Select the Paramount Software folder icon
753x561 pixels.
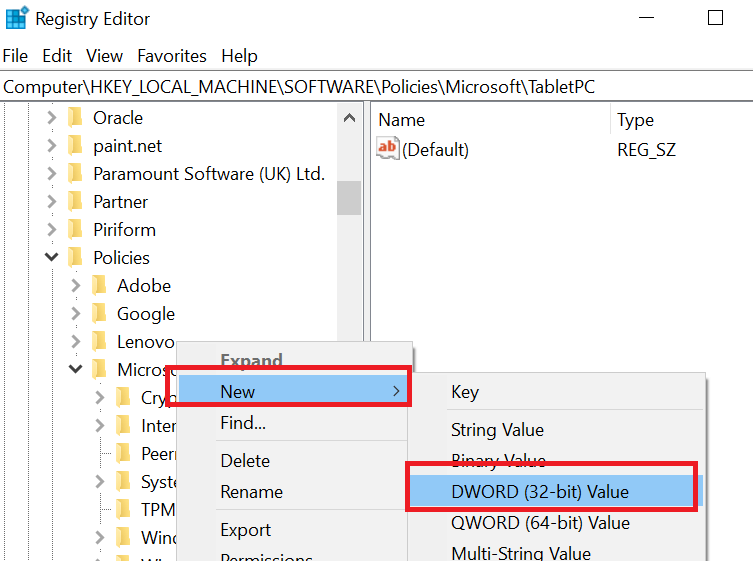click(75, 173)
